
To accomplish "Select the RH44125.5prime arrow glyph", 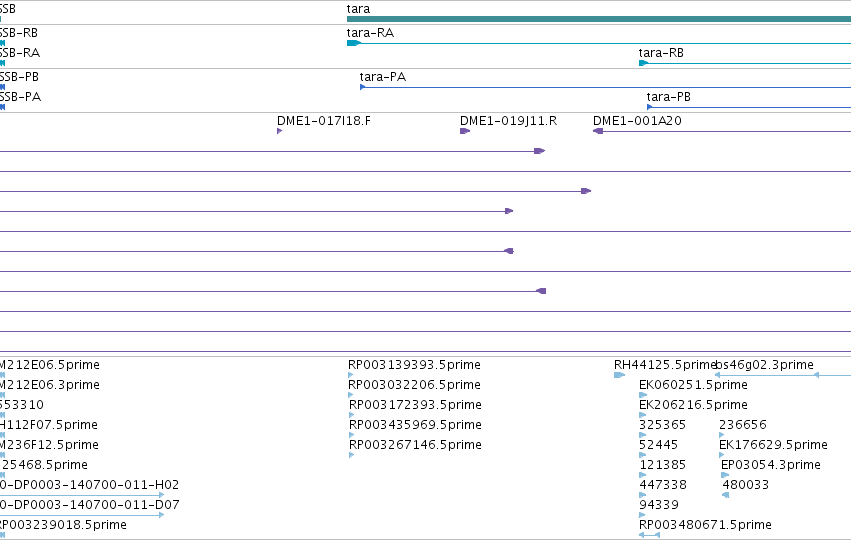I will [620, 374].
